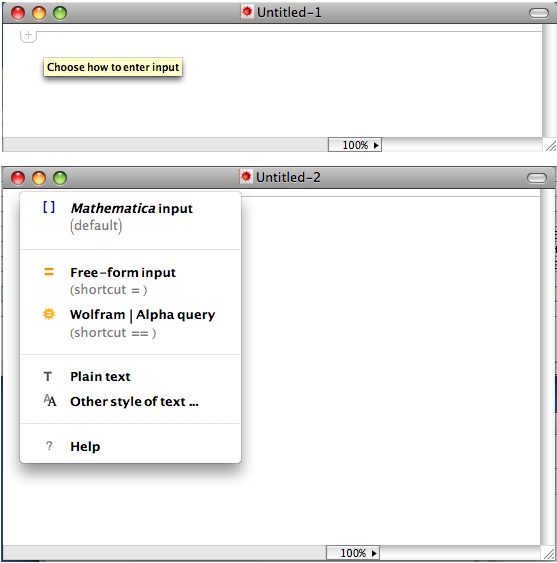Image resolution: width=557 pixels, height=563 pixels.
Task: Select the blue brackets Mathematica input icon
Action: click(x=49, y=207)
